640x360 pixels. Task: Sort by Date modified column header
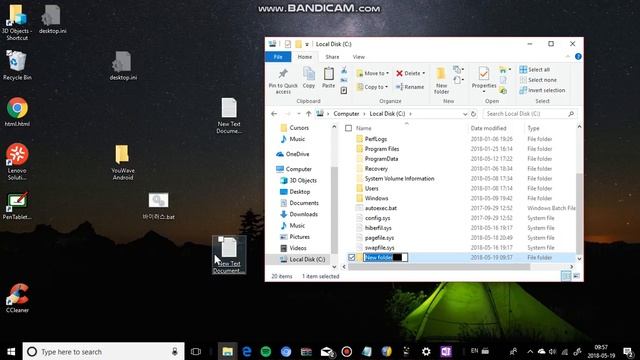(x=488, y=128)
